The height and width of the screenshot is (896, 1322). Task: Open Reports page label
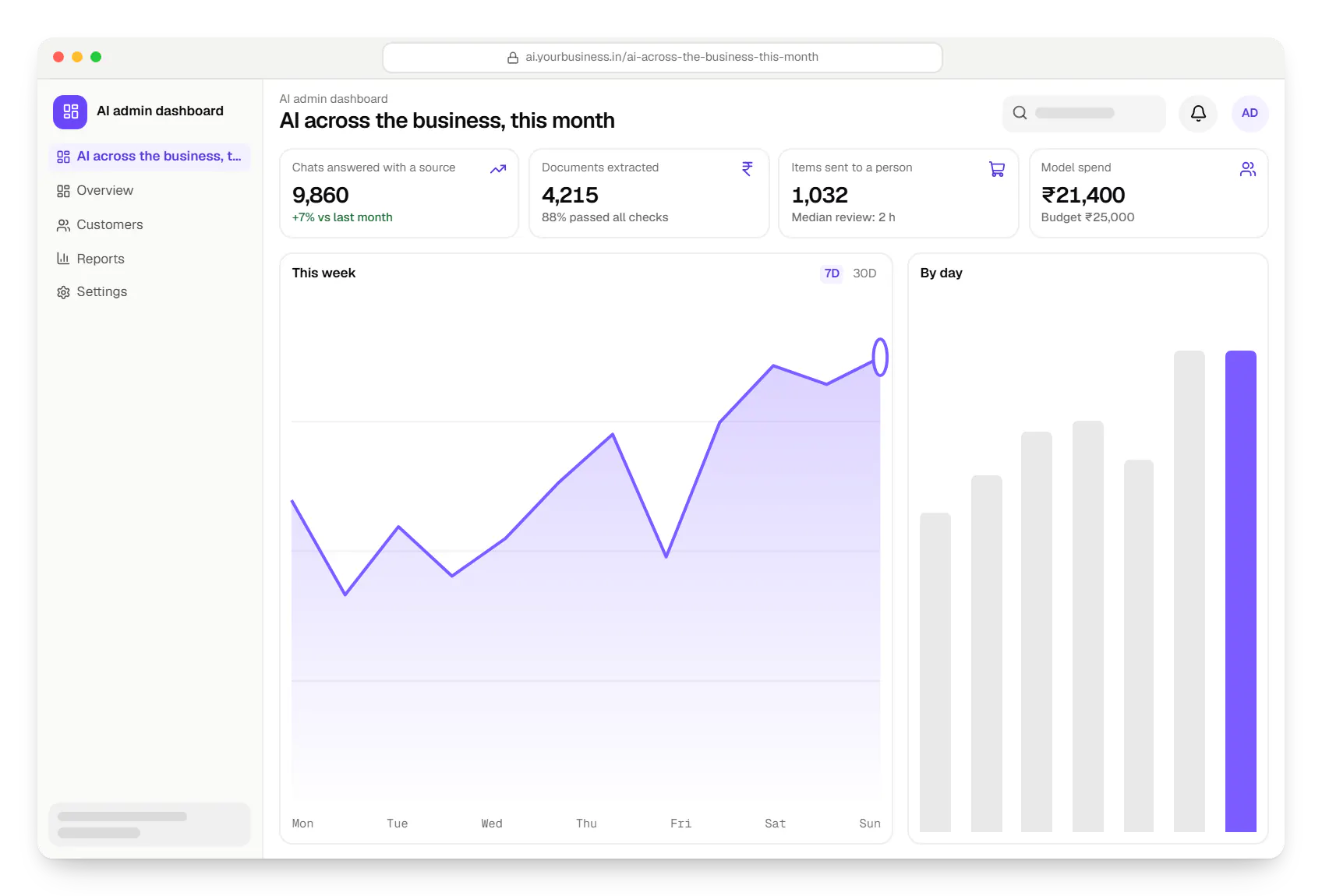pos(101,259)
